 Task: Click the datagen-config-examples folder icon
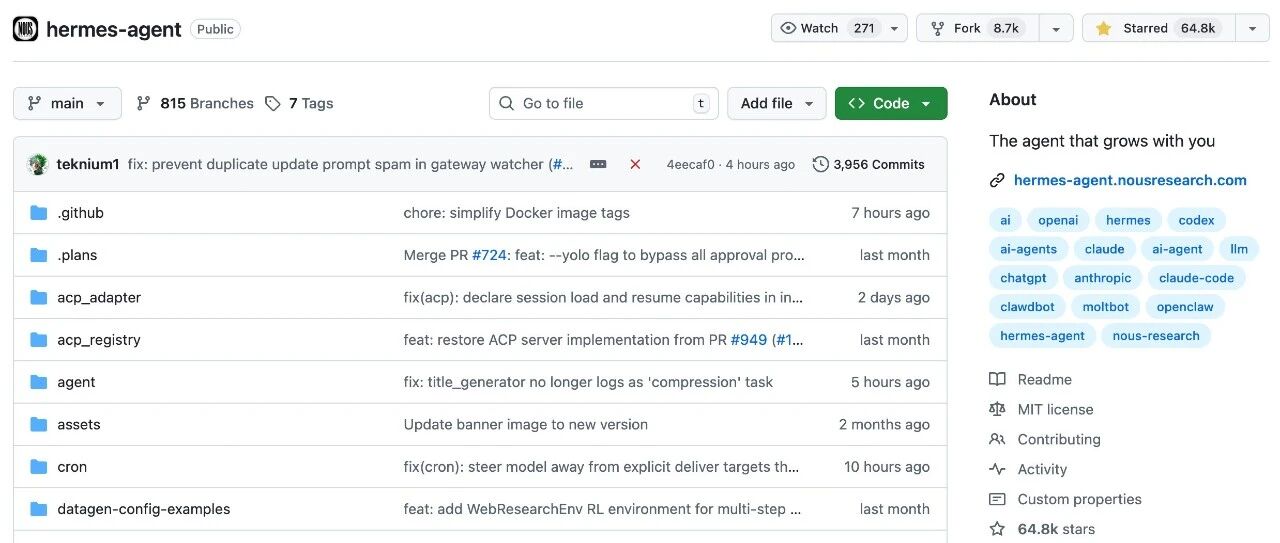point(39,509)
